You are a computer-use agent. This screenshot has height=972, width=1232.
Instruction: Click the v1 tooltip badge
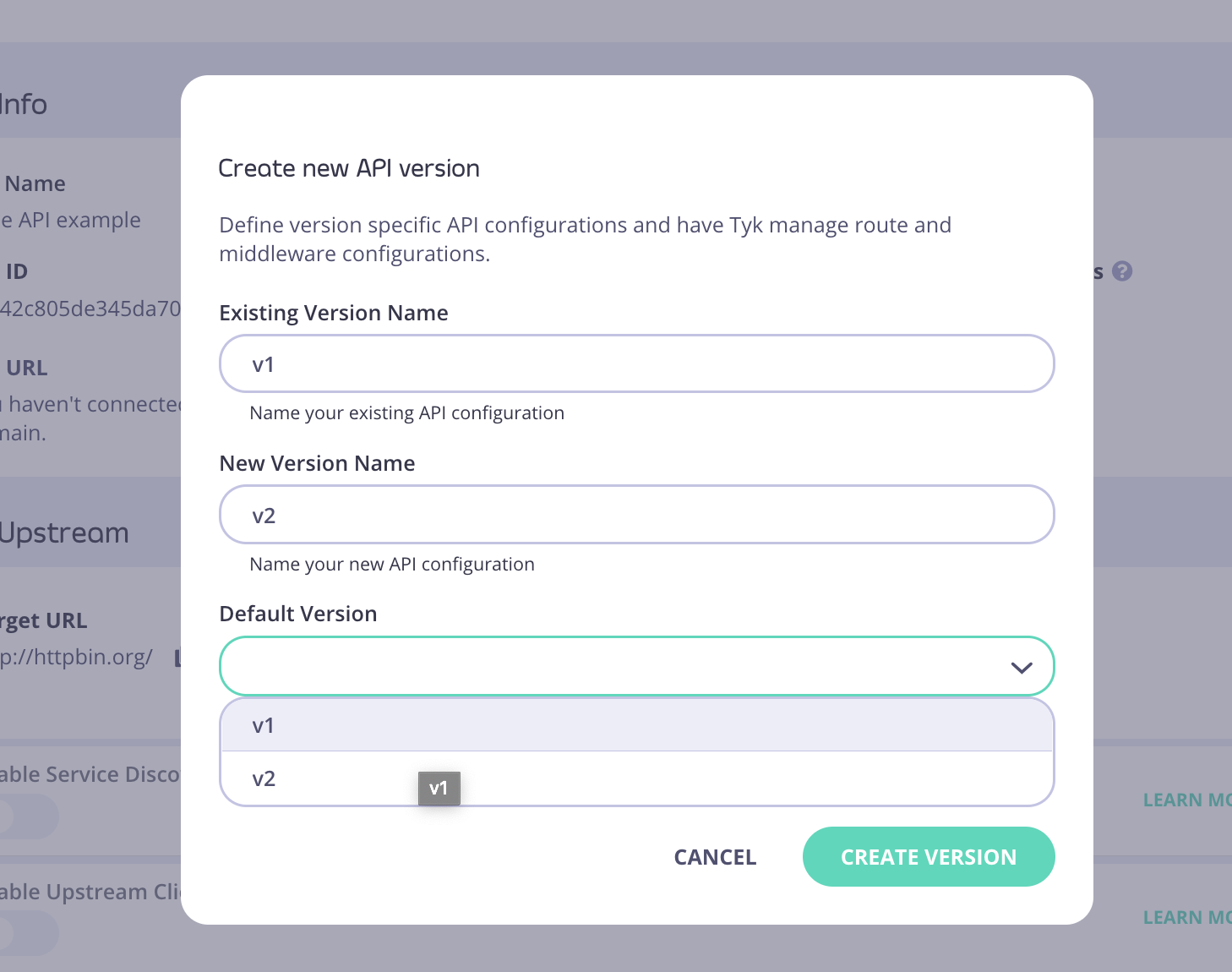tap(439, 788)
